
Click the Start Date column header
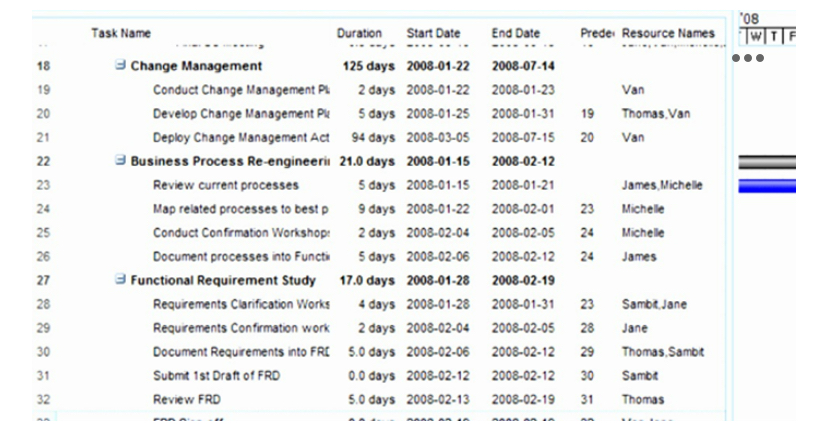click(x=433, y=33)
